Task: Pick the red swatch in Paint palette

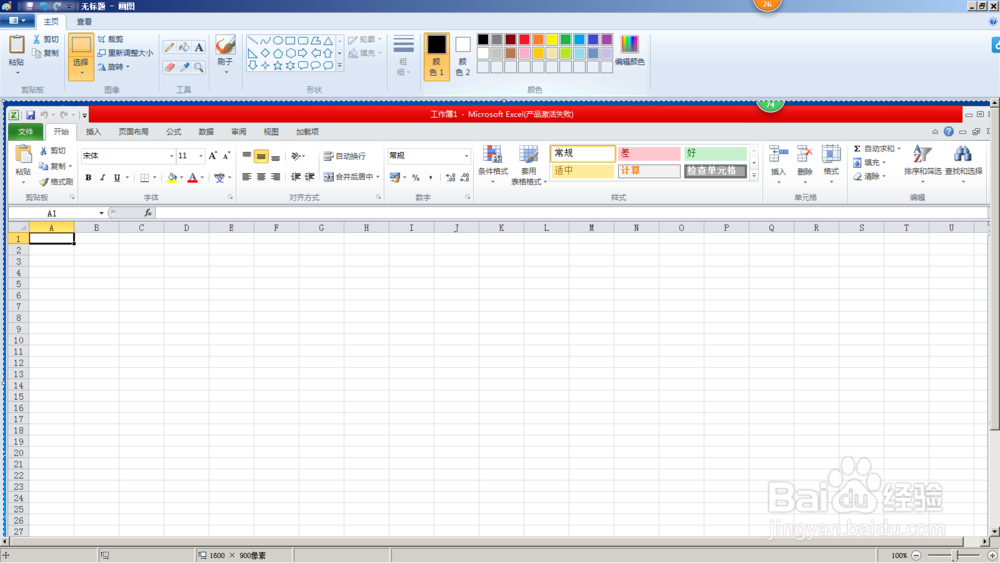Action: point(524,40)
